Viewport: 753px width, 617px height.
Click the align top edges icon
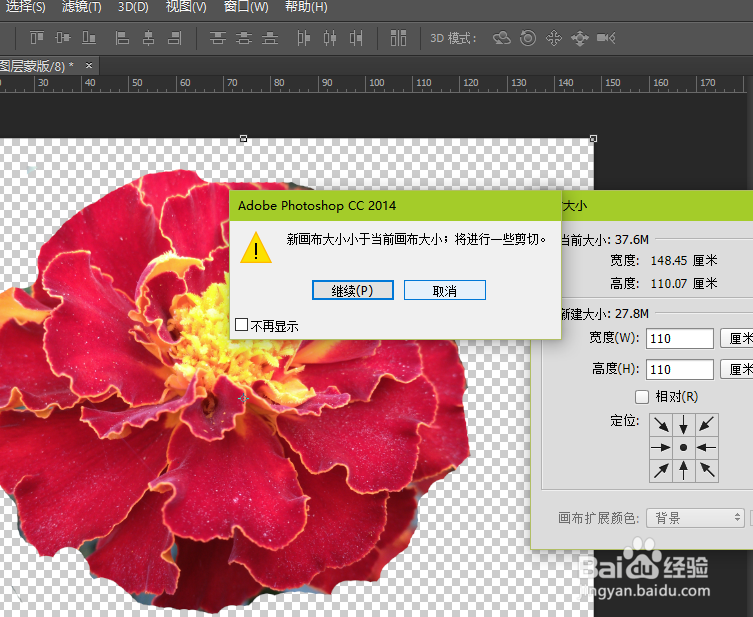coord(37,37)
